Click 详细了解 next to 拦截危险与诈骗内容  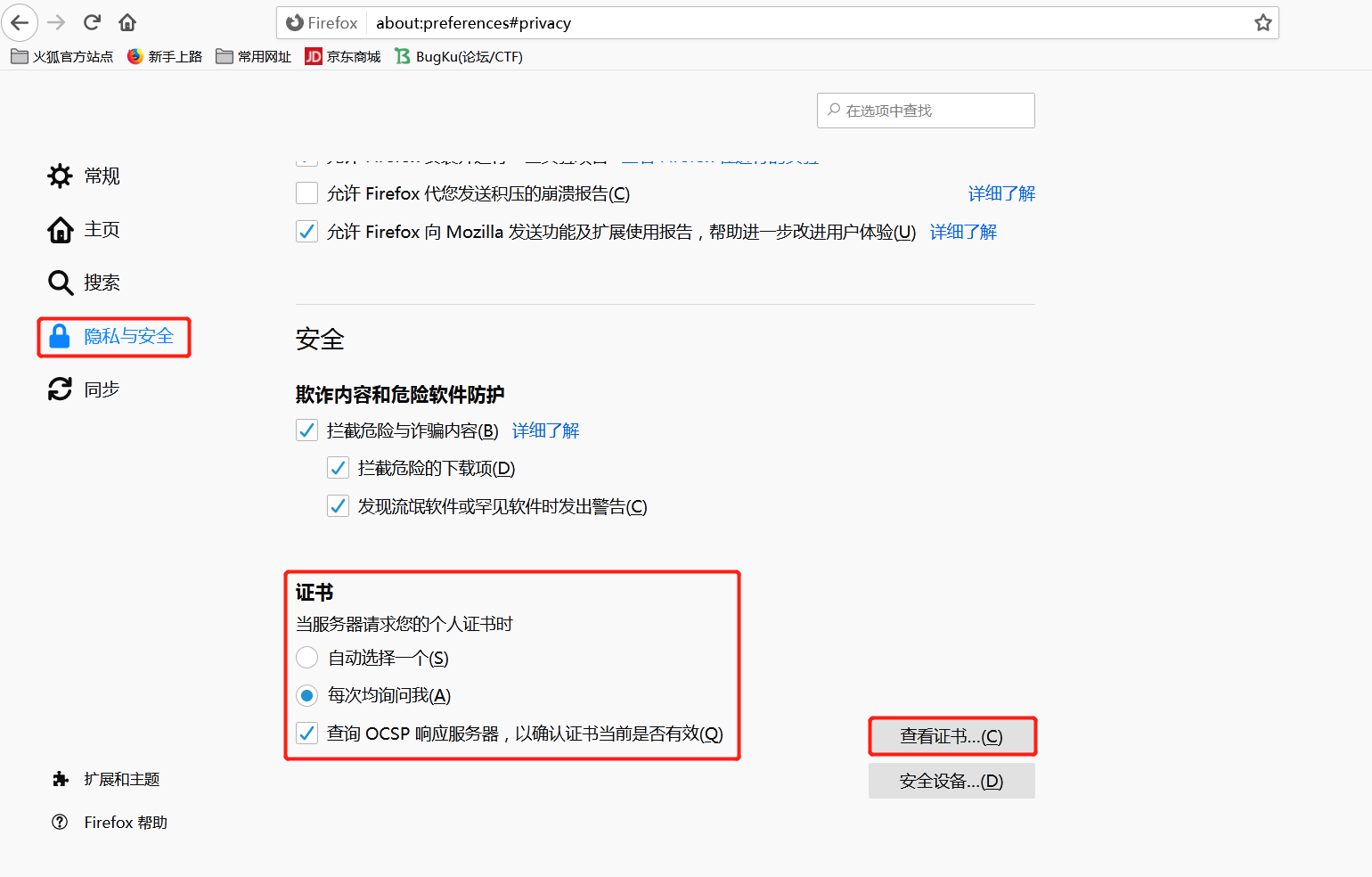coord(544,430)
